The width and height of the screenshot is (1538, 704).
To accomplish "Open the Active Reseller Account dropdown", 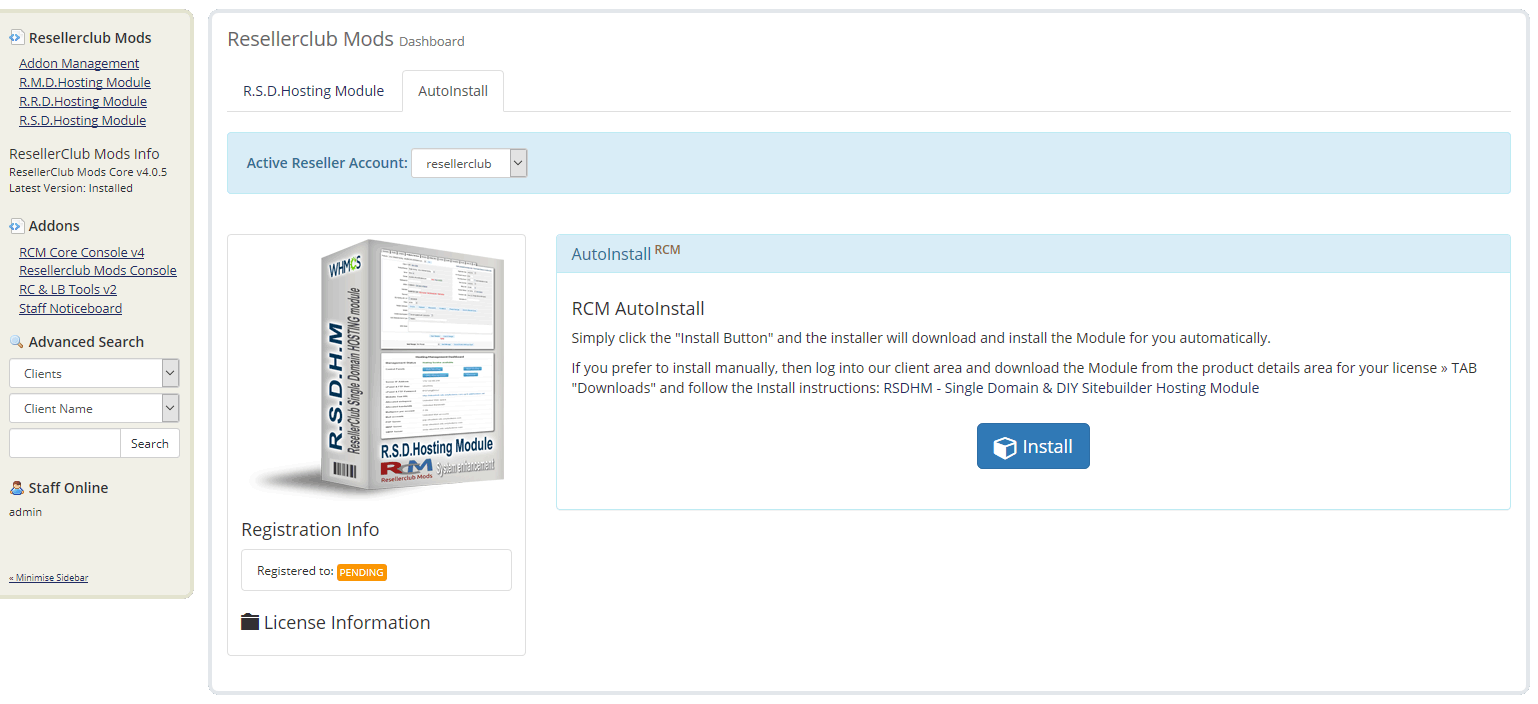I will (x=469, y=163).
